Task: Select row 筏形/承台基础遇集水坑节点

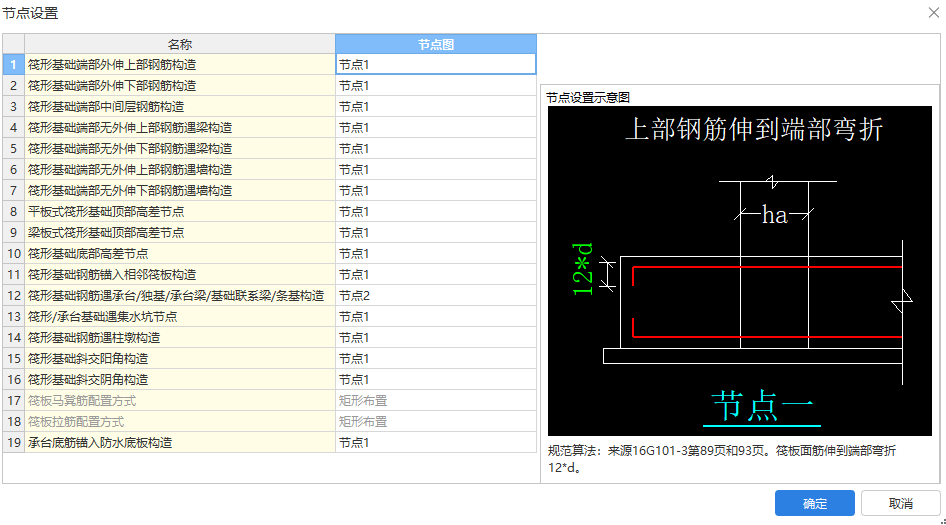Action: 180,317
